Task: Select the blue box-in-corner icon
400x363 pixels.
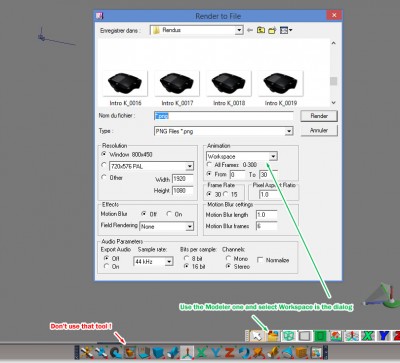Action: (144, 352)
